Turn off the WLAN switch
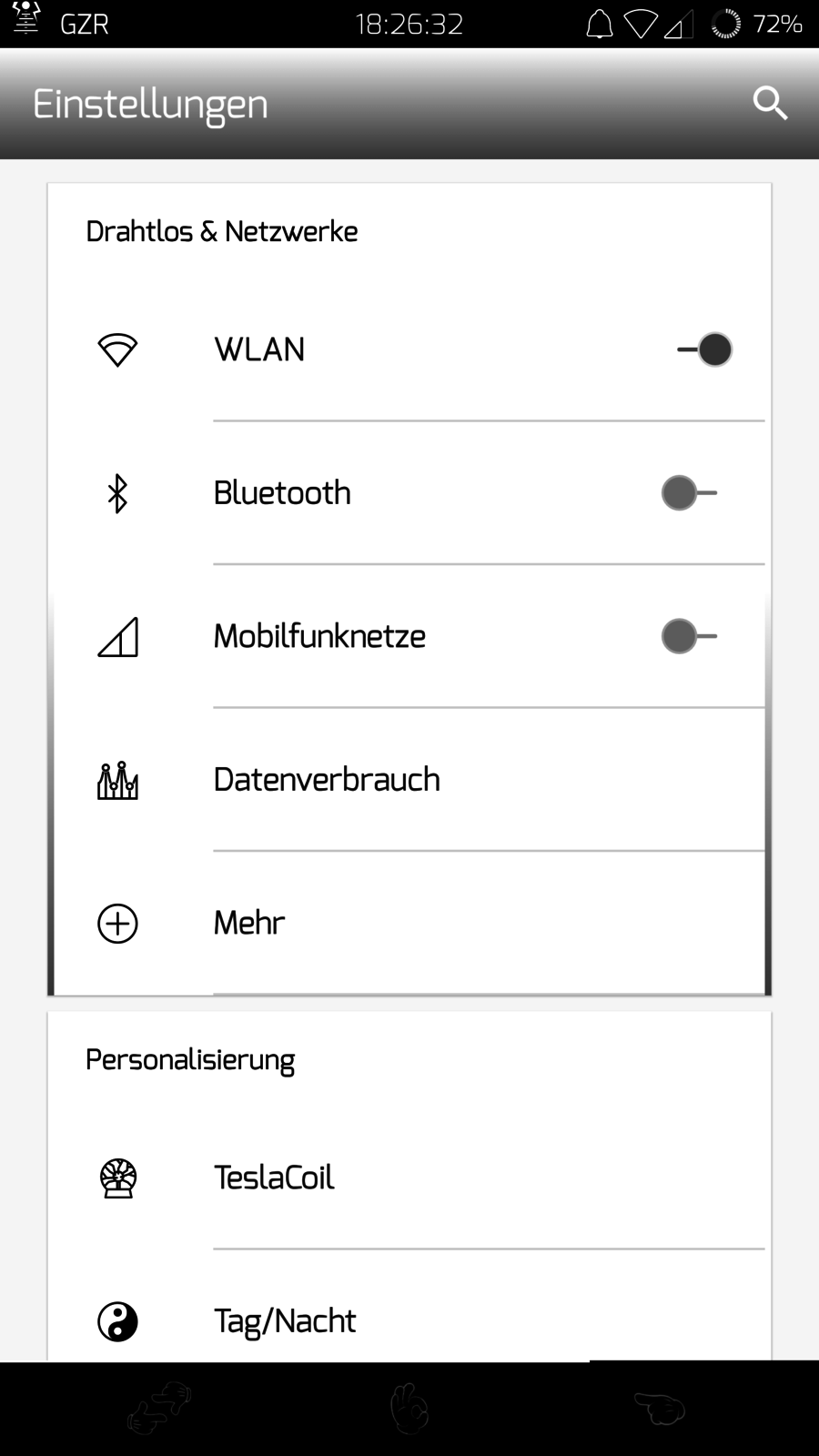819x1456 pixels. coord(705,349)
